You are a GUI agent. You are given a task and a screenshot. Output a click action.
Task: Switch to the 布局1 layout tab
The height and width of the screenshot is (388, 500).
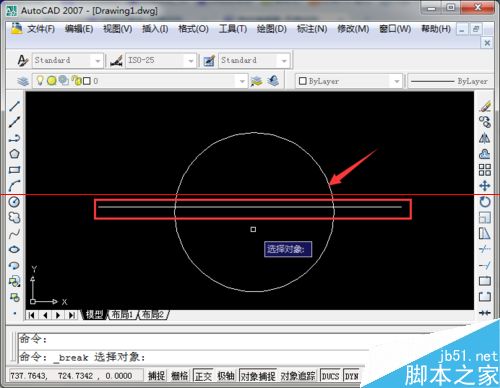point(122,314)
